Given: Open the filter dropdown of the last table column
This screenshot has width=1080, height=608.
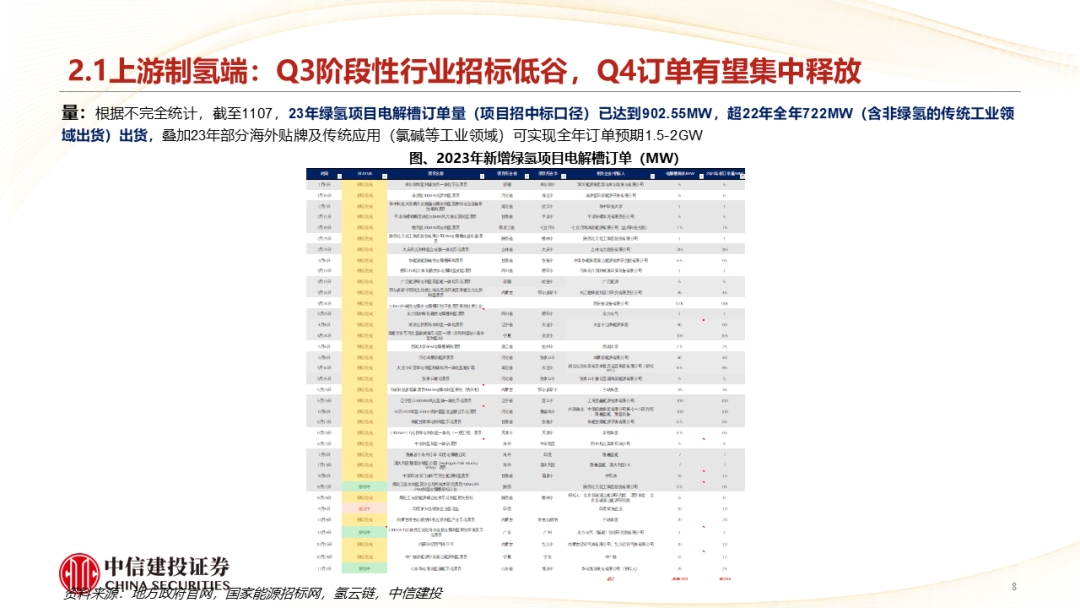Looking at the screenshot, I should point(742,176).
